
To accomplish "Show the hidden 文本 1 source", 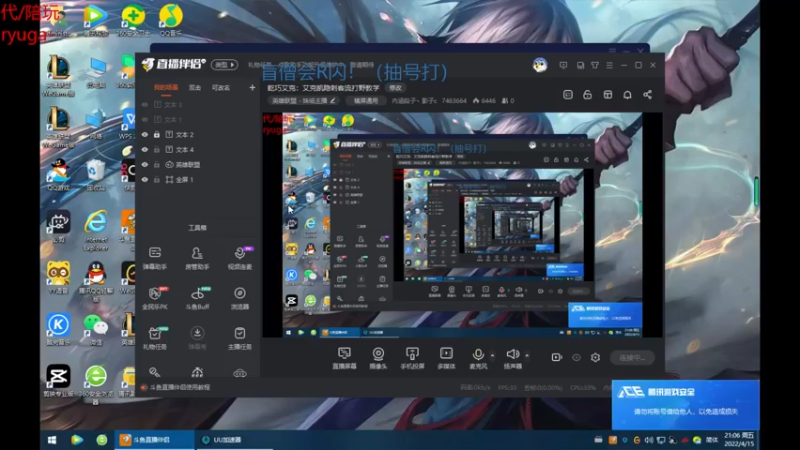I will [x=145, y=119].
